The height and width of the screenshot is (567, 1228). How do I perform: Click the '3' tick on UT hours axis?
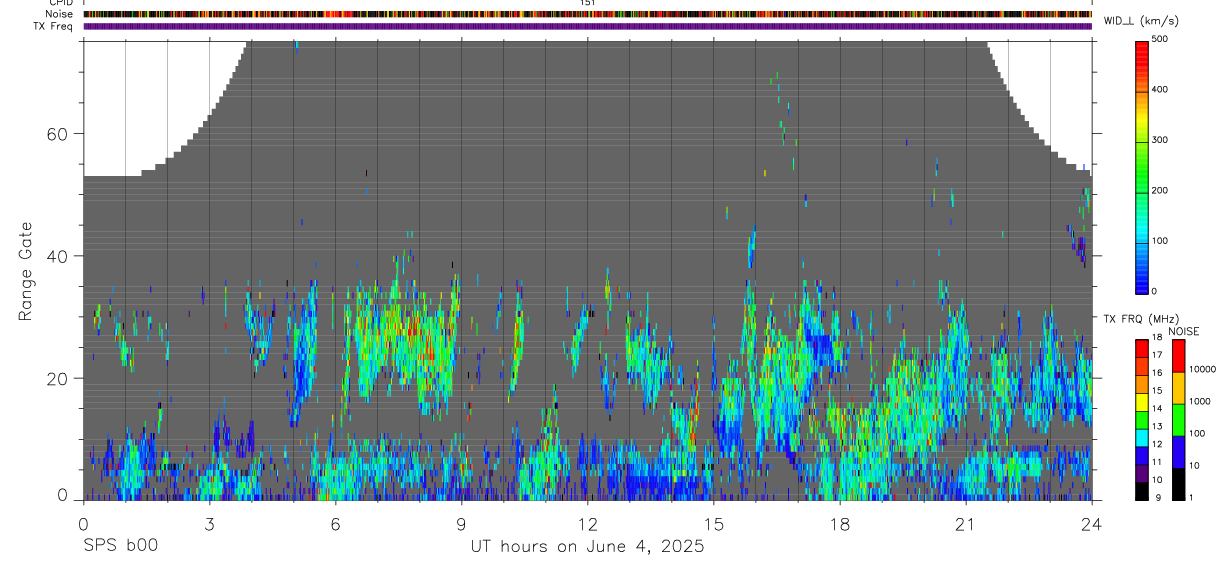tap(209, 523)
